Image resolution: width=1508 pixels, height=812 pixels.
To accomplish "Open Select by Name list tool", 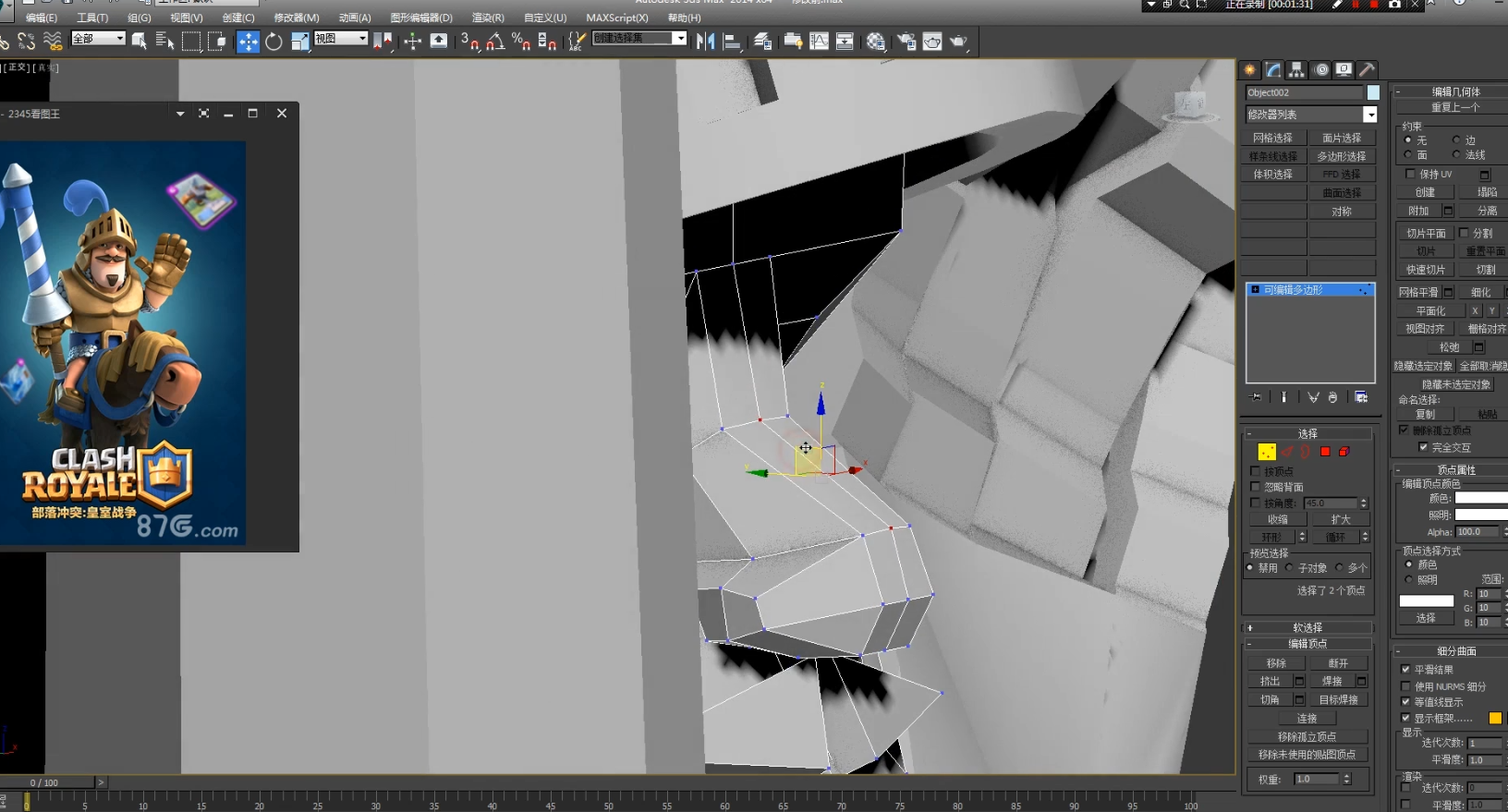I will pos(165,41).
